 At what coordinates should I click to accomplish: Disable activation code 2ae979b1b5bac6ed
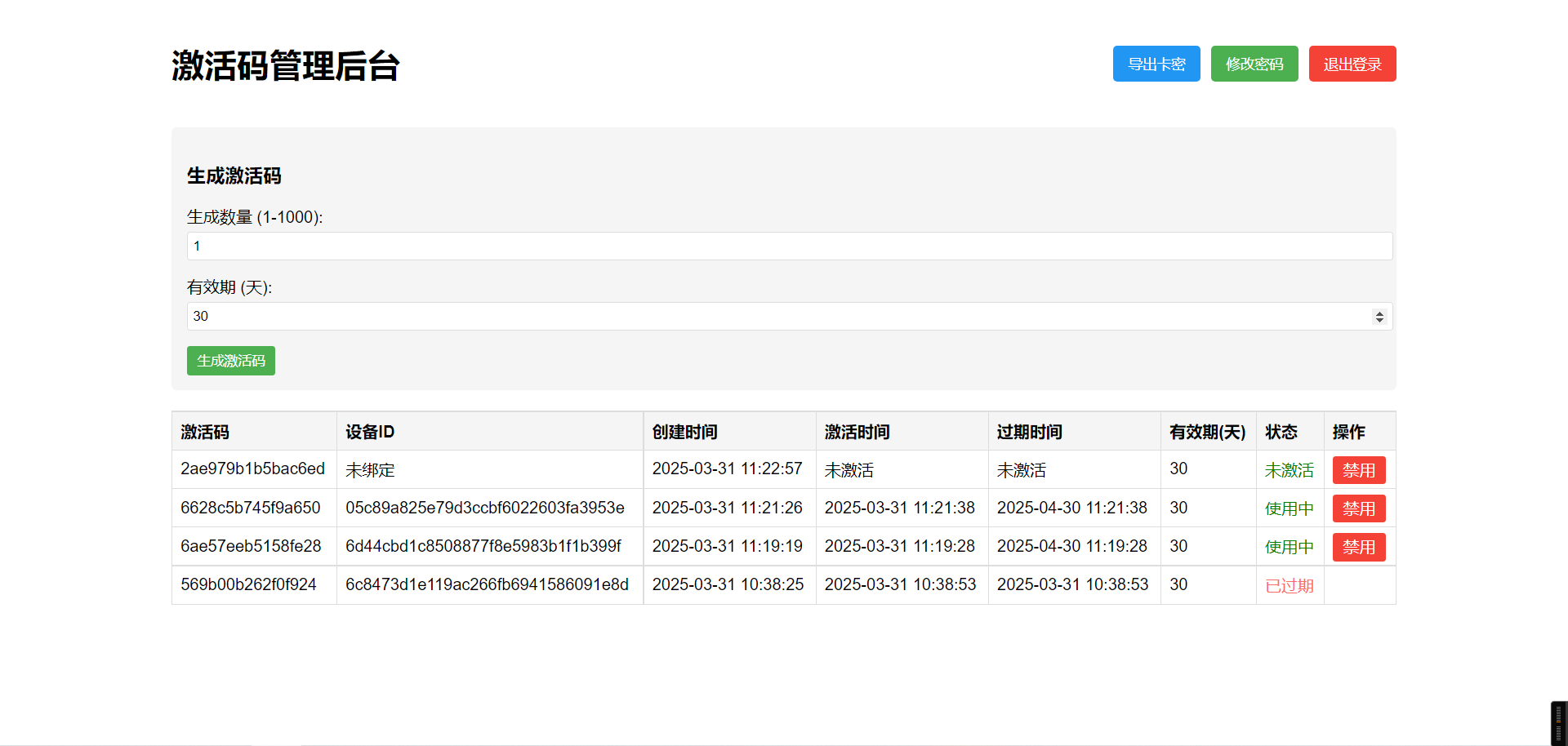tap(1358, 470)
